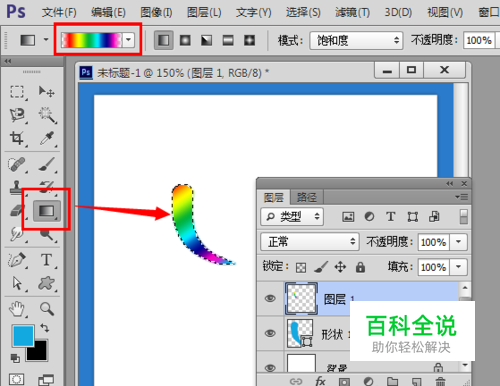This screenshot has width=500, height=386.
Task: Hide 形状 1 layer eye icon
Action: [x=270, y=333]
